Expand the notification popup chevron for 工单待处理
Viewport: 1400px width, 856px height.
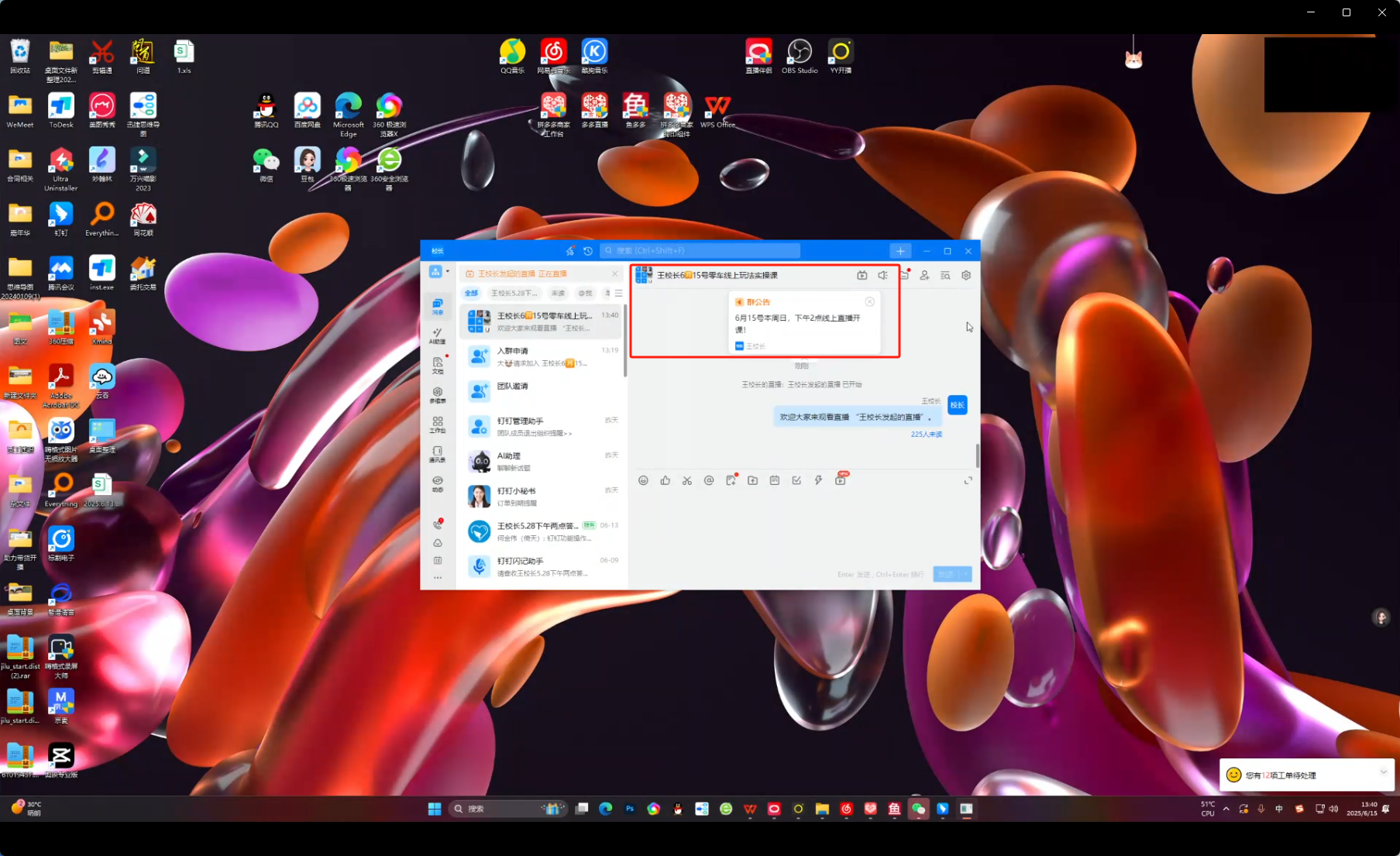tap(1383, 772)
